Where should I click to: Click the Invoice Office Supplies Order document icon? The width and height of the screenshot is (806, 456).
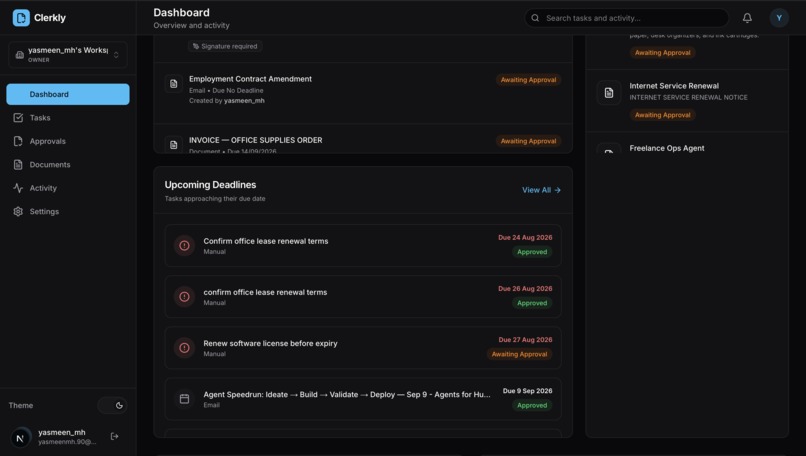(174, 144)
